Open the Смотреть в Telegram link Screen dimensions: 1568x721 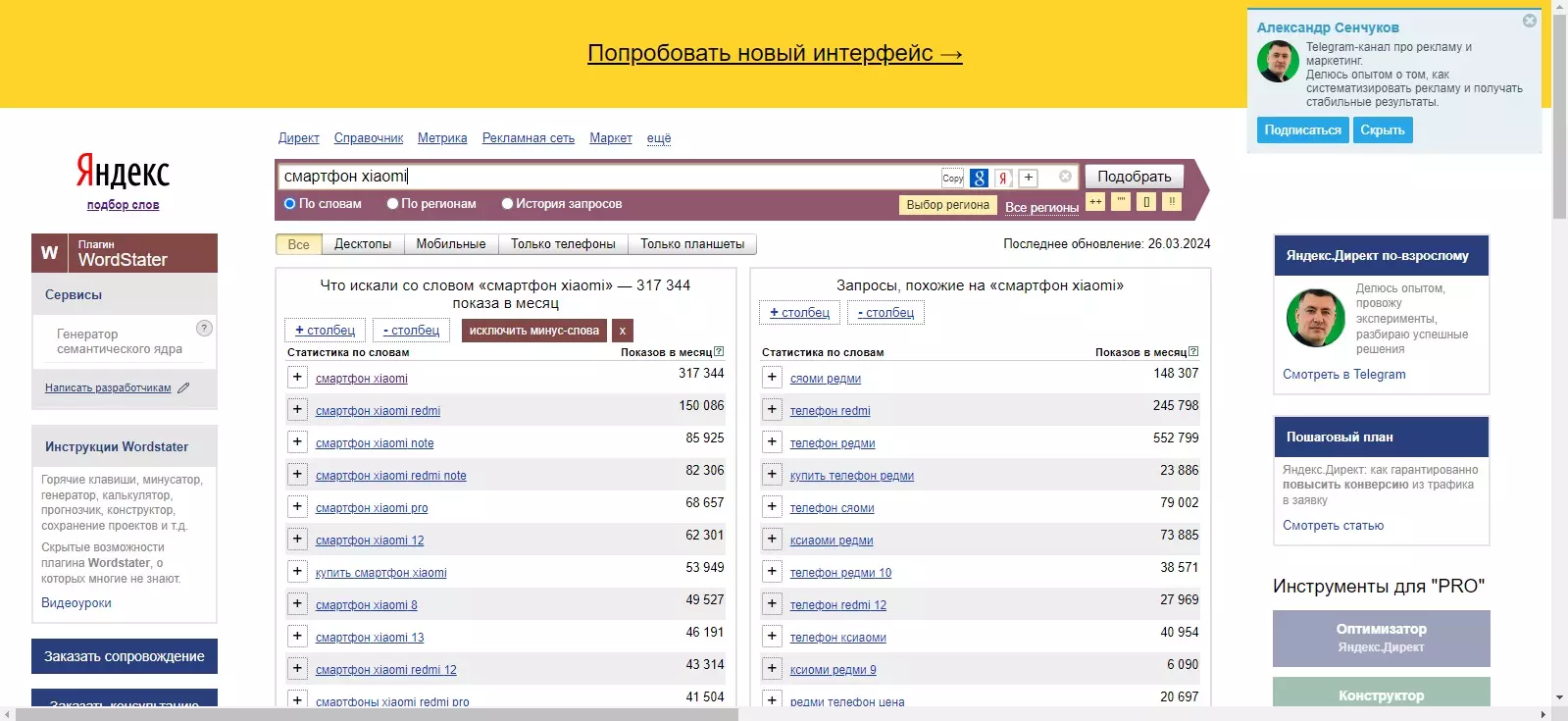[x=1344, y=375]
